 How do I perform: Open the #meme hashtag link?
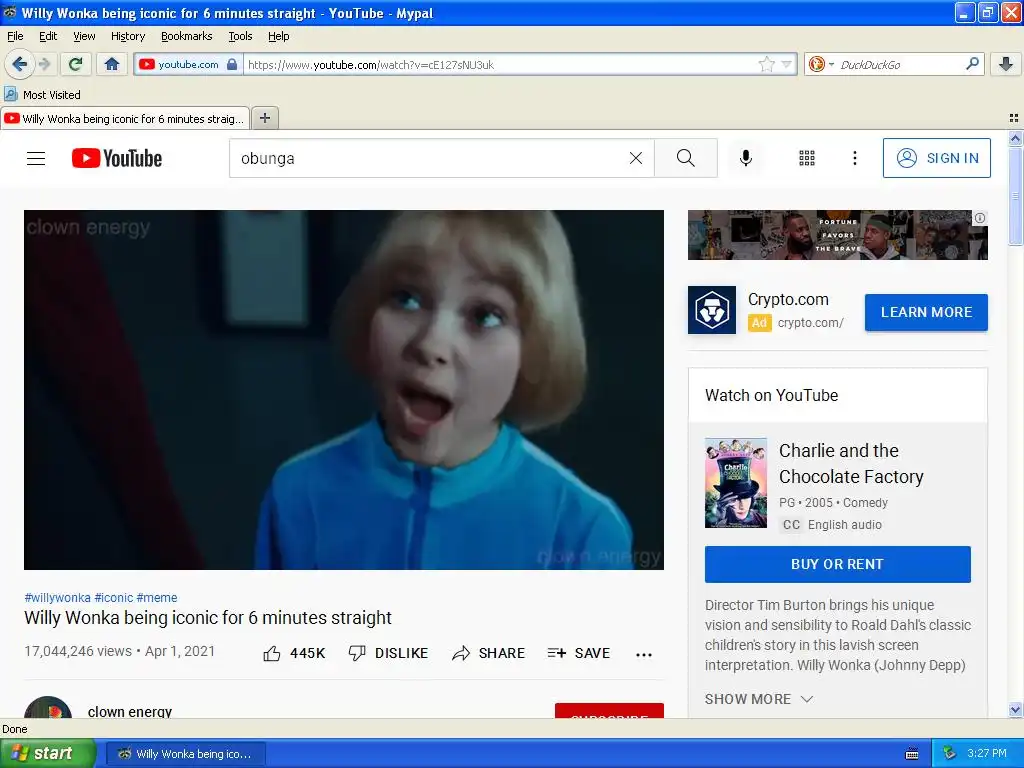pyautogui.click(x=157, y=598)
